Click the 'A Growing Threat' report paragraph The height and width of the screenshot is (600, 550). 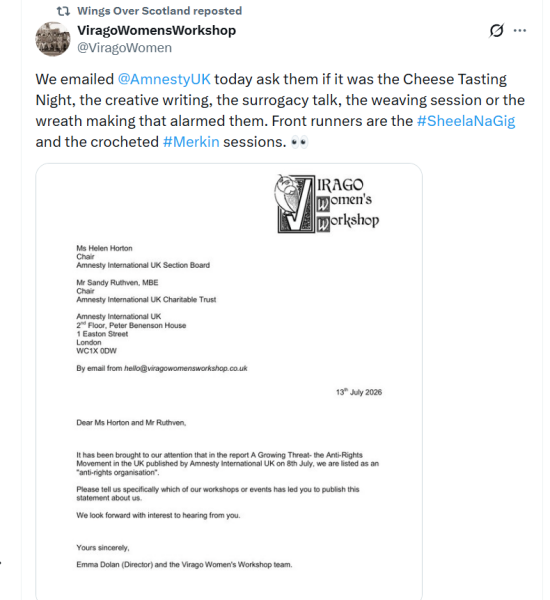pyautogui.click(x=227, y=463)
